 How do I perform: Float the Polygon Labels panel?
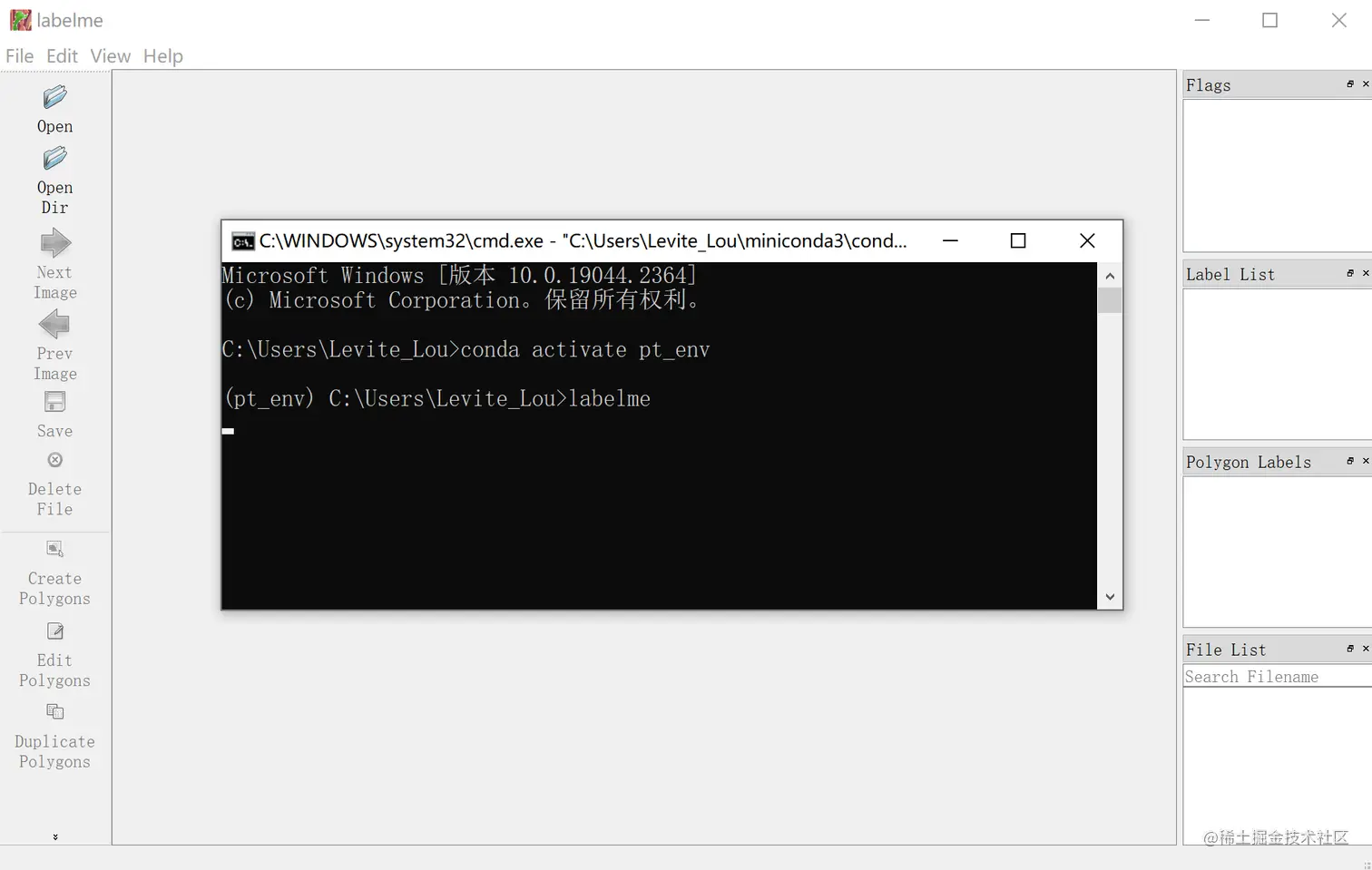point(1350,461)
